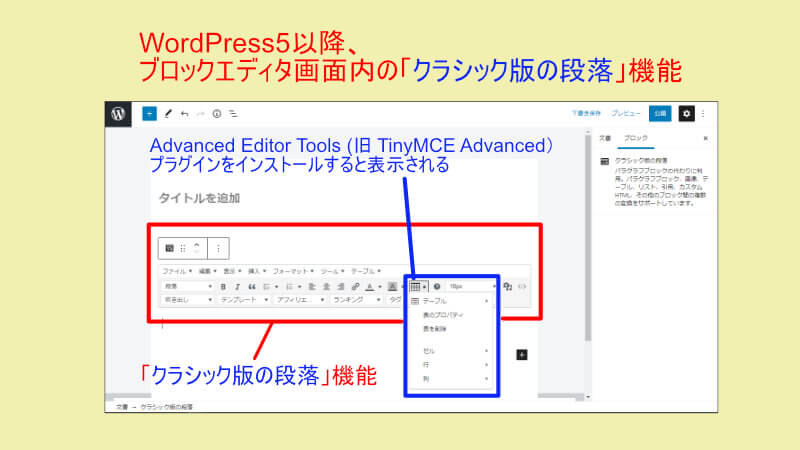Align text left
The width and height of the screenshot is (800, 450).
point(312,287)
